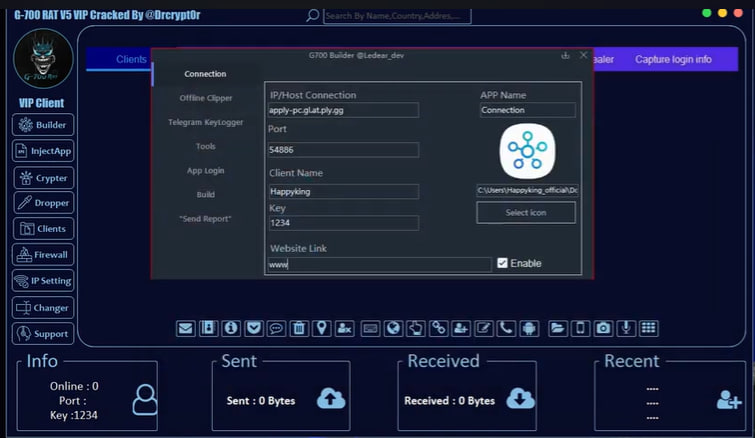Open the Capture login info tab
The height and width of the screenshot is (438, 755).
pos(673,60)
